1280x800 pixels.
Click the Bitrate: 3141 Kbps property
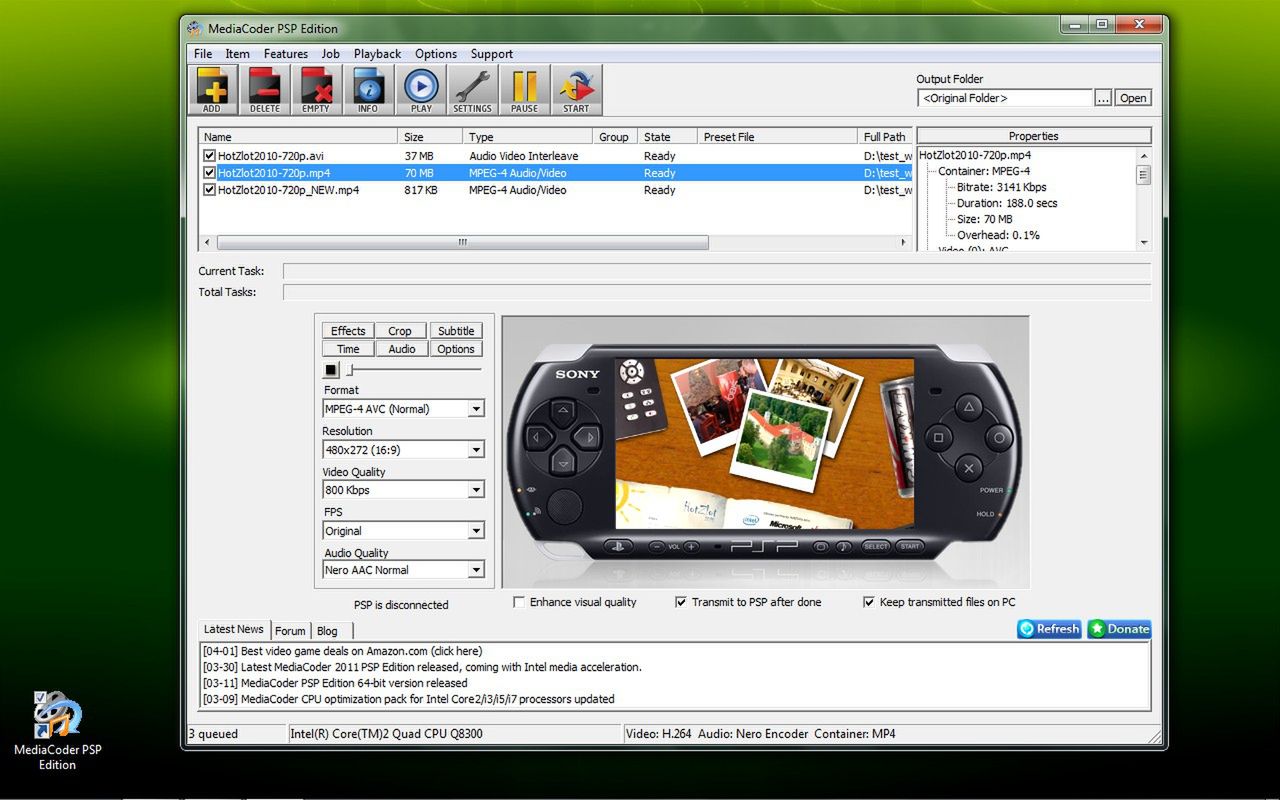[x=1001, y=187]
